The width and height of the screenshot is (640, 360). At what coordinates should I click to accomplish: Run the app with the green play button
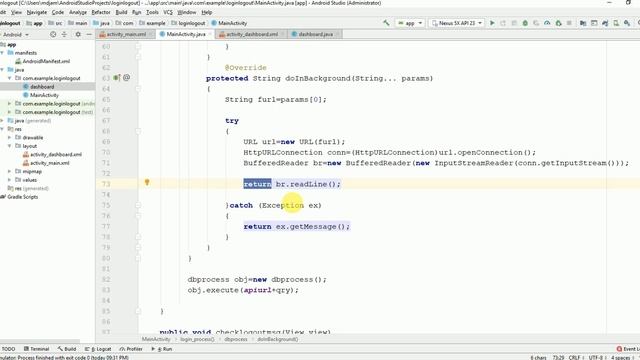point(492,23)
